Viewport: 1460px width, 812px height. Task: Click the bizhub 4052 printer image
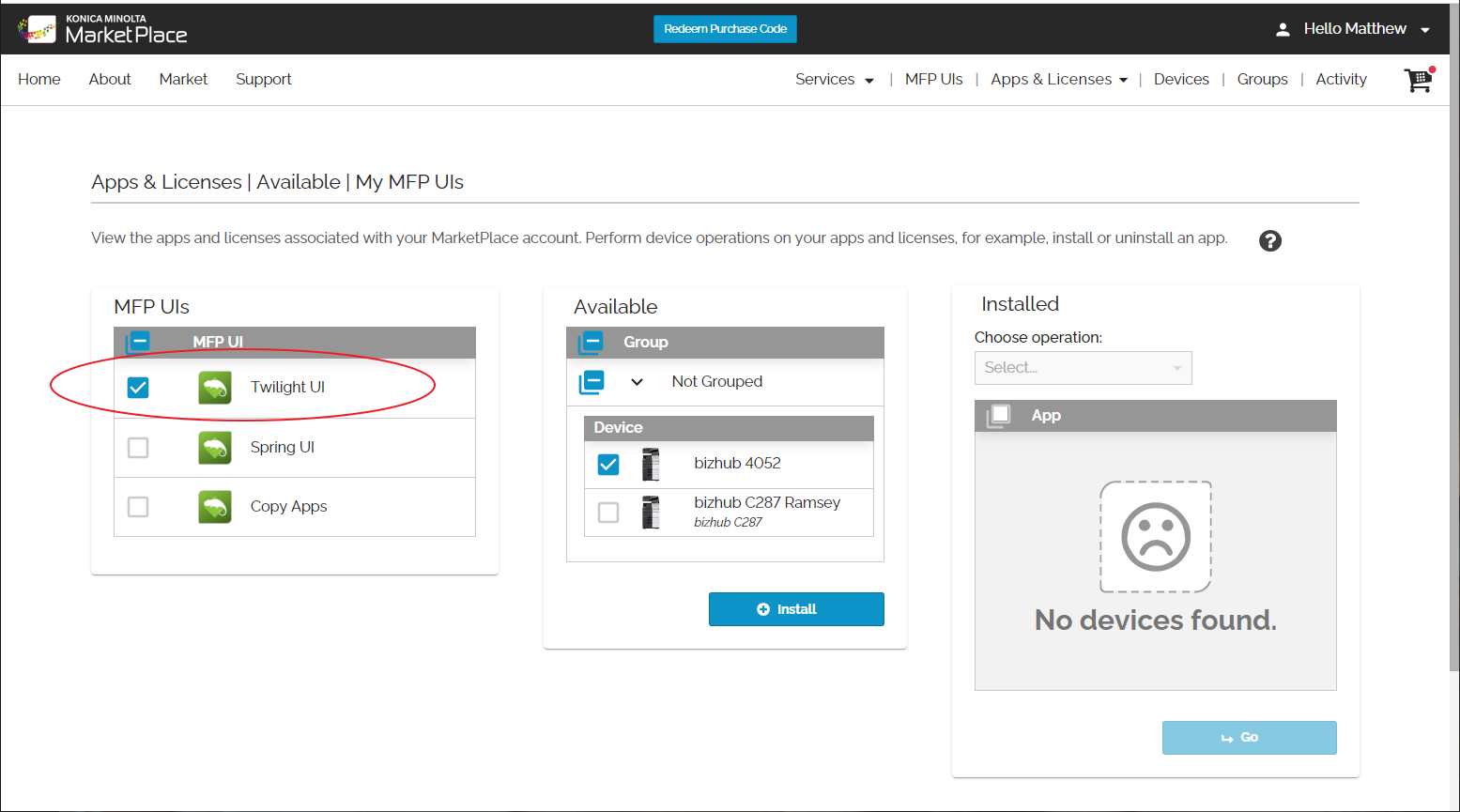[651, 464]
